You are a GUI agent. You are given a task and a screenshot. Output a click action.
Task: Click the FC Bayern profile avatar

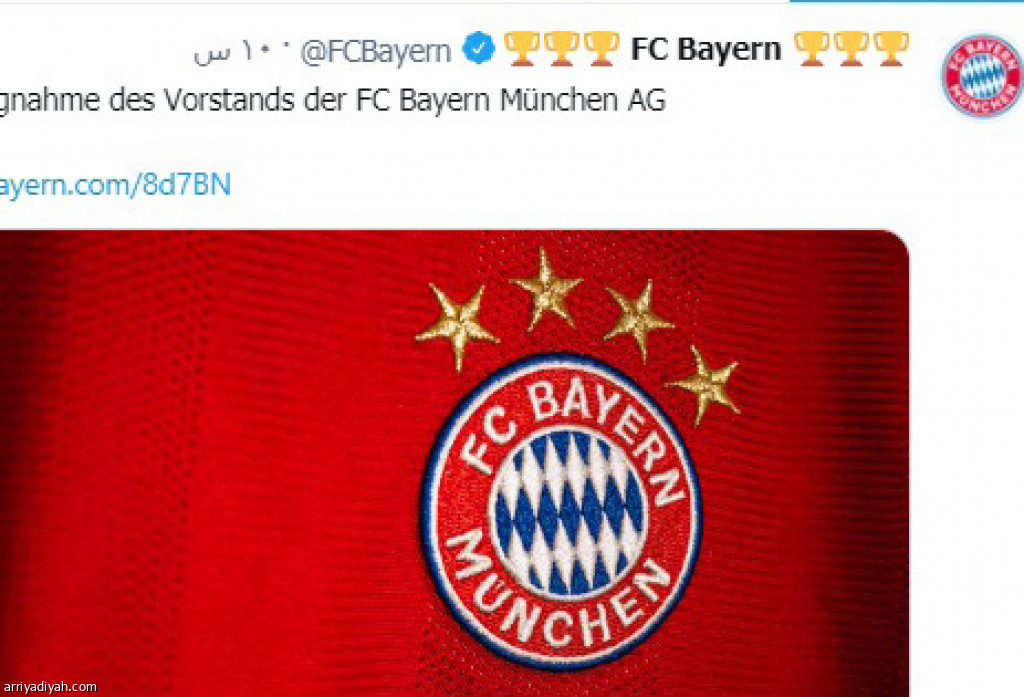coord(982,75)
